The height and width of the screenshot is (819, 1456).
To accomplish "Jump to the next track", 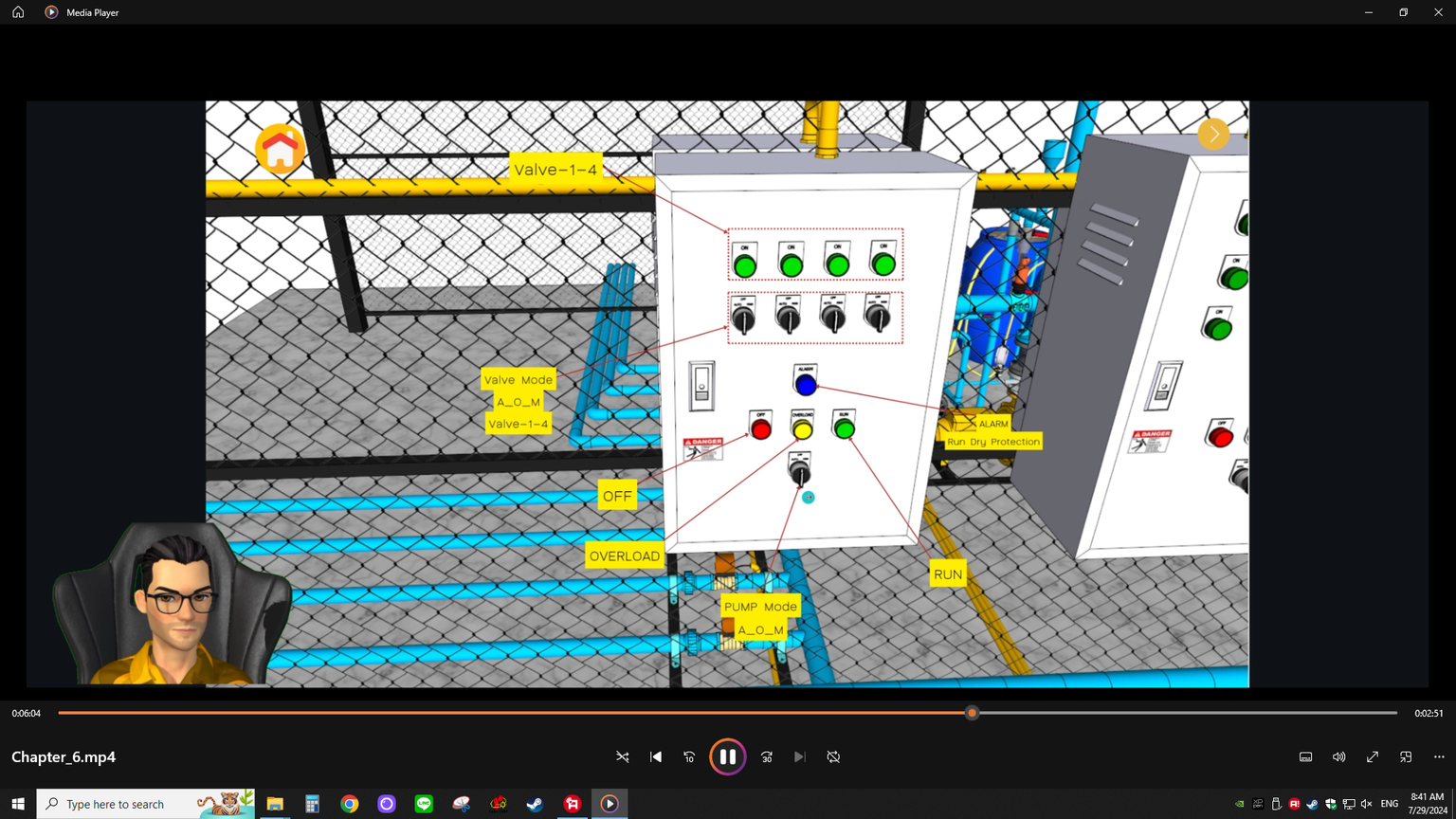I will pyautogui.click(x=800, y=757).
